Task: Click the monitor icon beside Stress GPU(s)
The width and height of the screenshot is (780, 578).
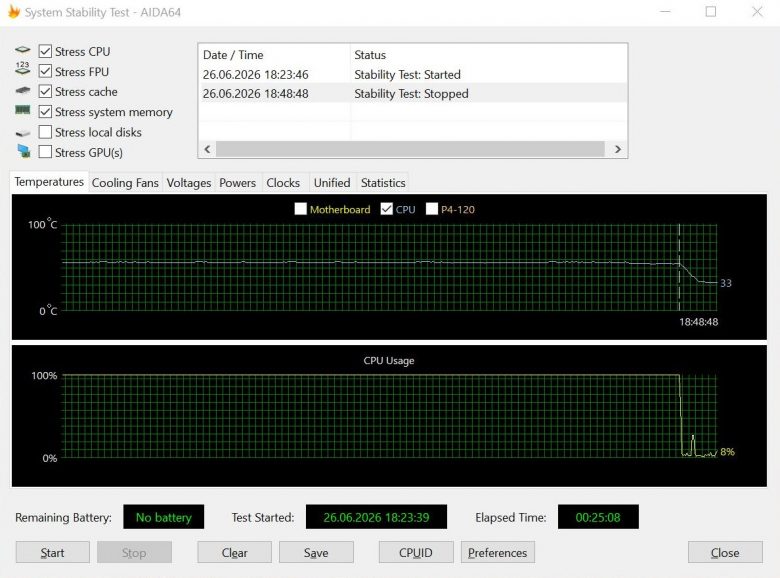Action: pyautogui.click(x=23, y=151)
